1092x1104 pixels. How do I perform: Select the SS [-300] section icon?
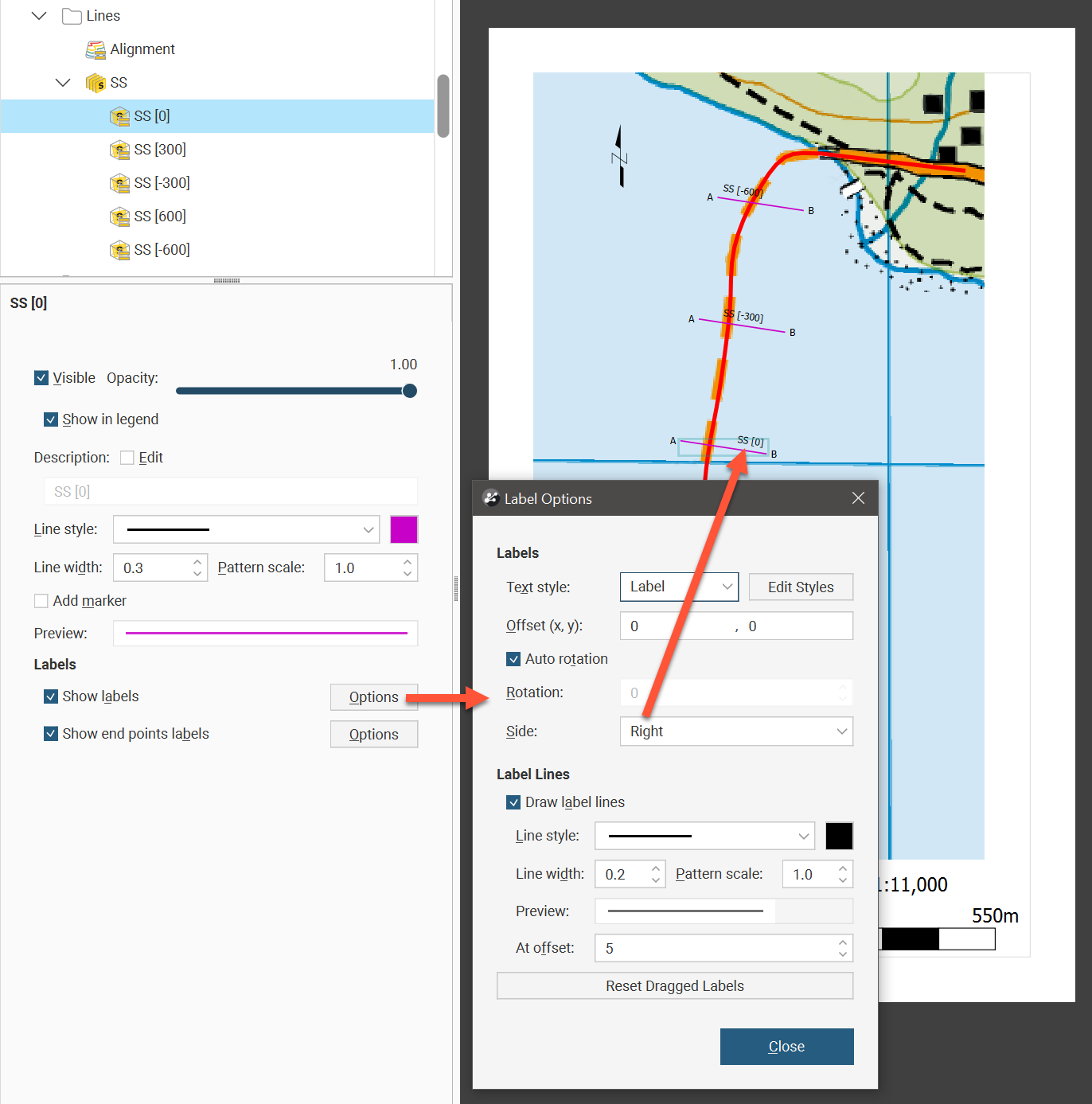[x=119, y=183]
